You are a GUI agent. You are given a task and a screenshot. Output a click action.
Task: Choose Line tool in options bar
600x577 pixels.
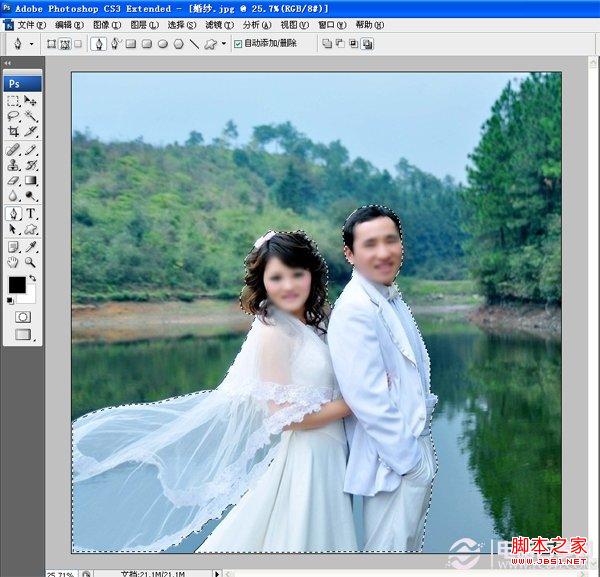tap(194, 44)
